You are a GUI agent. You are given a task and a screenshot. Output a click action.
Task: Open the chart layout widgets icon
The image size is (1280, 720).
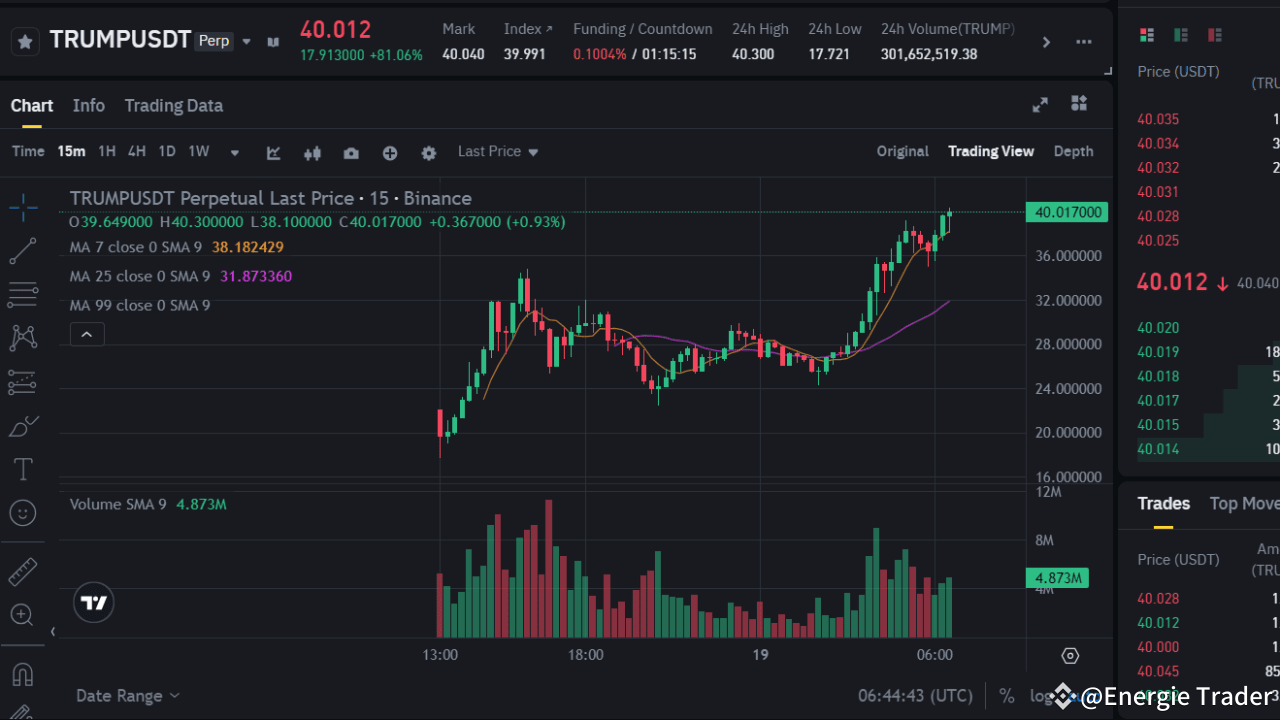(1078, 103)
